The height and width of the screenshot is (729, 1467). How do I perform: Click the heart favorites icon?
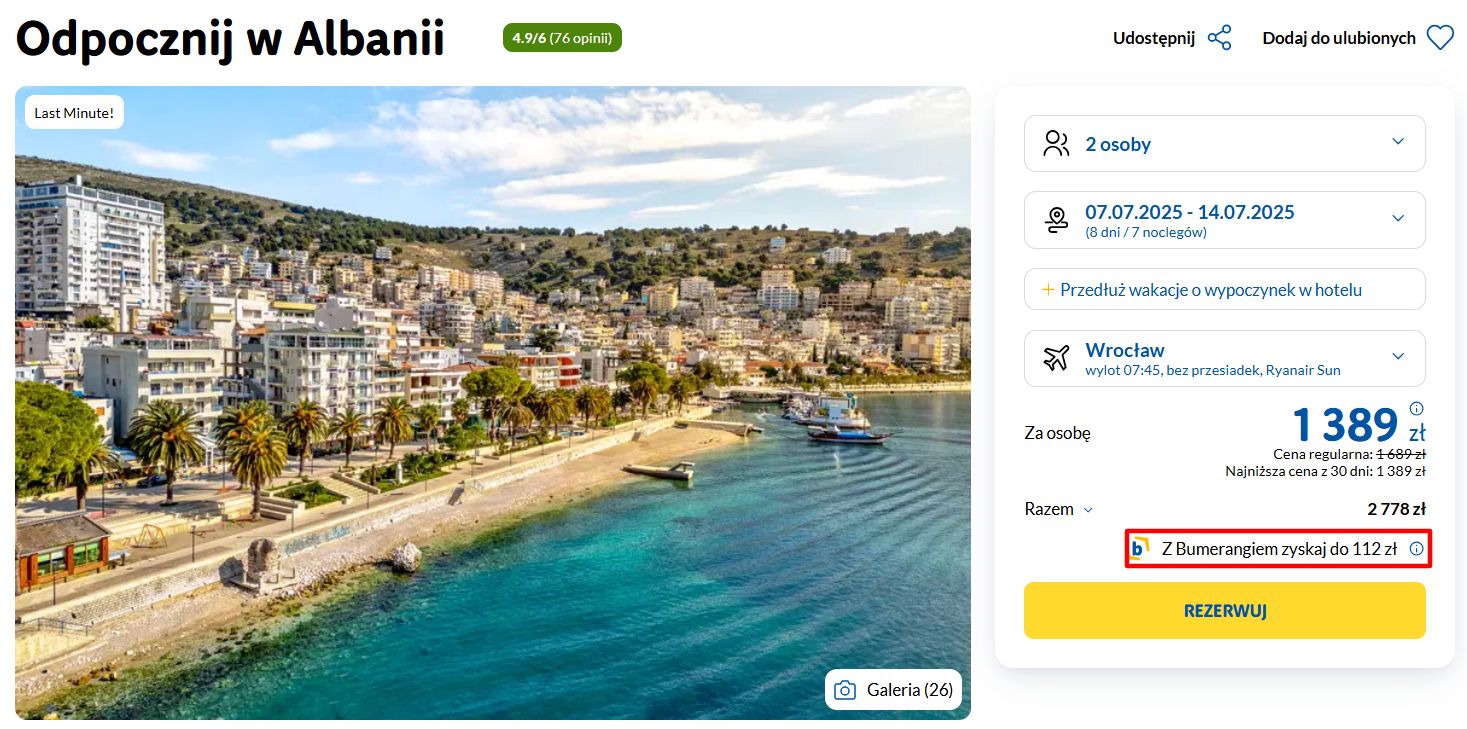click(1439, 38)
